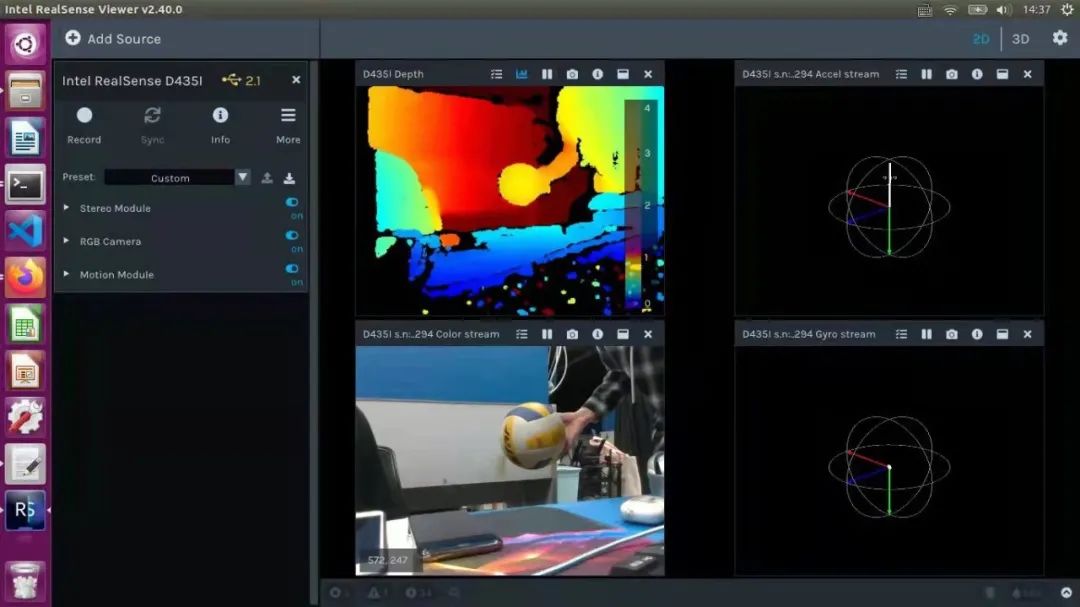
Task: Click the Add Source button
Action: [x=114, y=39]
